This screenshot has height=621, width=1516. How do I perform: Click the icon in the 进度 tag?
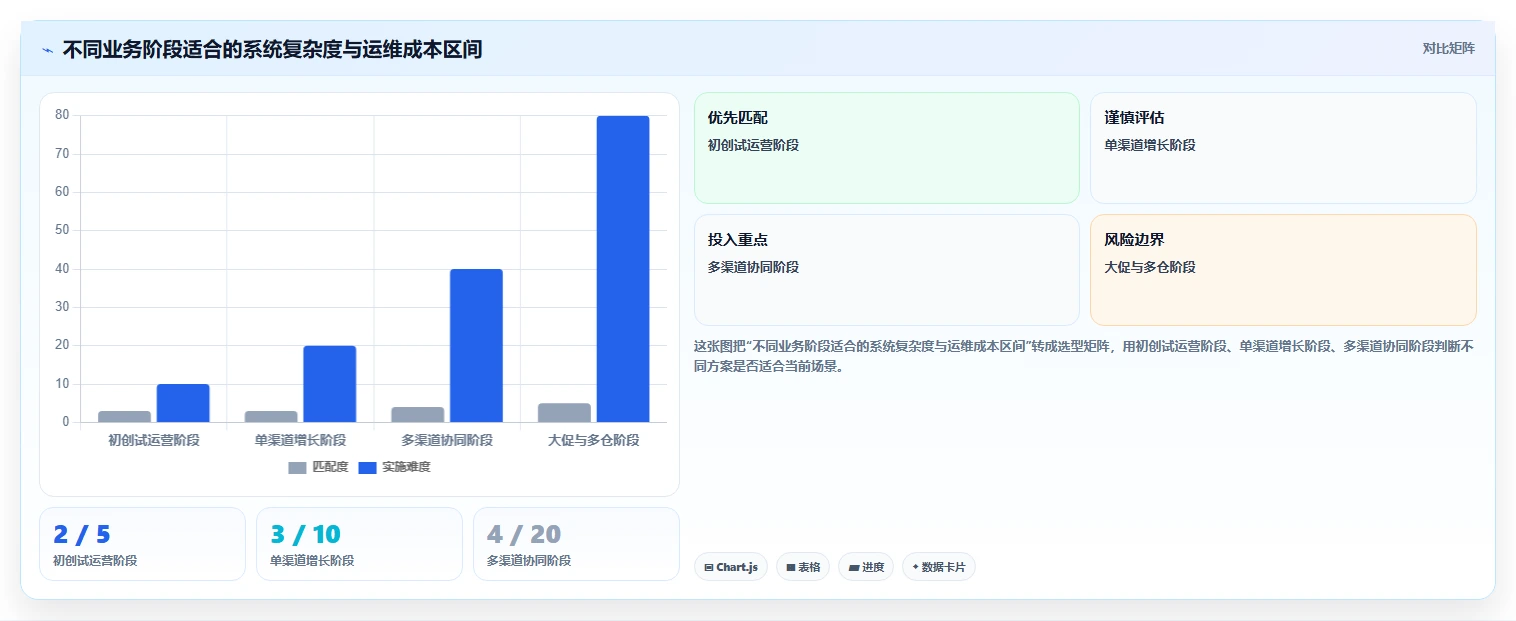click(854, 567)
